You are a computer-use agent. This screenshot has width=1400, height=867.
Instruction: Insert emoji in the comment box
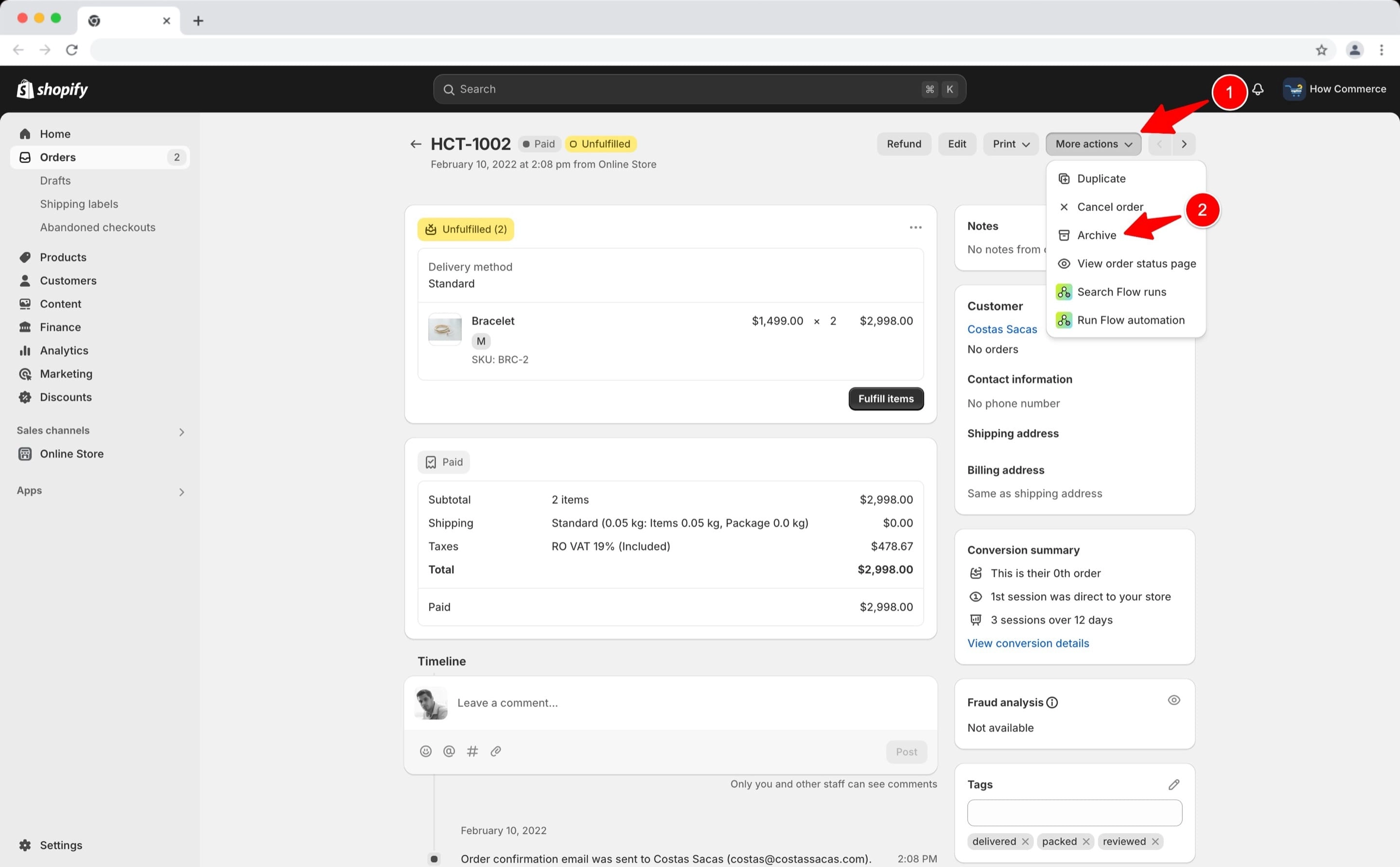[425, 751]
